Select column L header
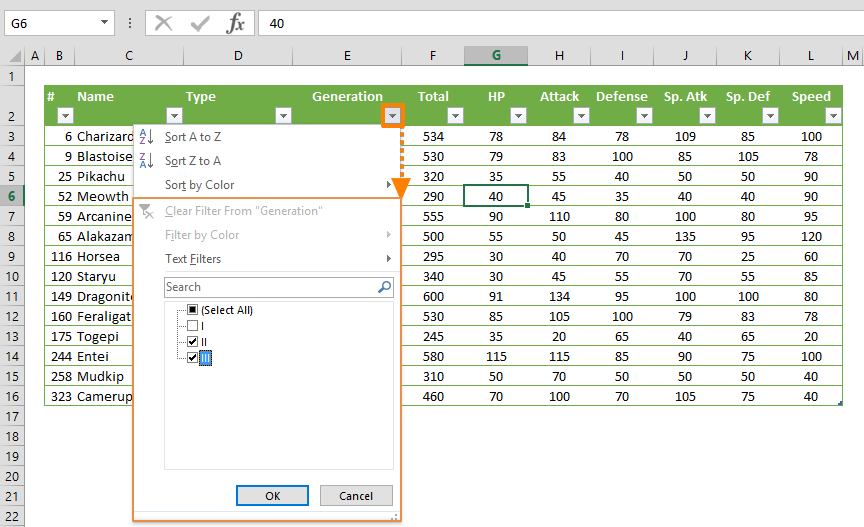Image resolution: width=864 pixels, height=527 pixels. tap(811, 56)
